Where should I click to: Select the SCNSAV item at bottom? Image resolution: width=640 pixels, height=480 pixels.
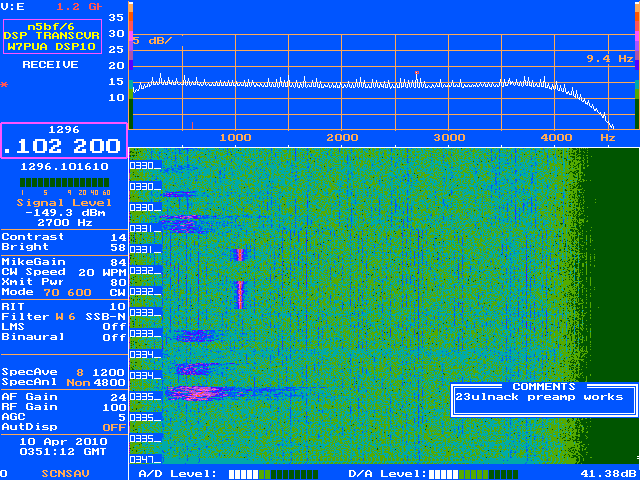tap(65, 473)
